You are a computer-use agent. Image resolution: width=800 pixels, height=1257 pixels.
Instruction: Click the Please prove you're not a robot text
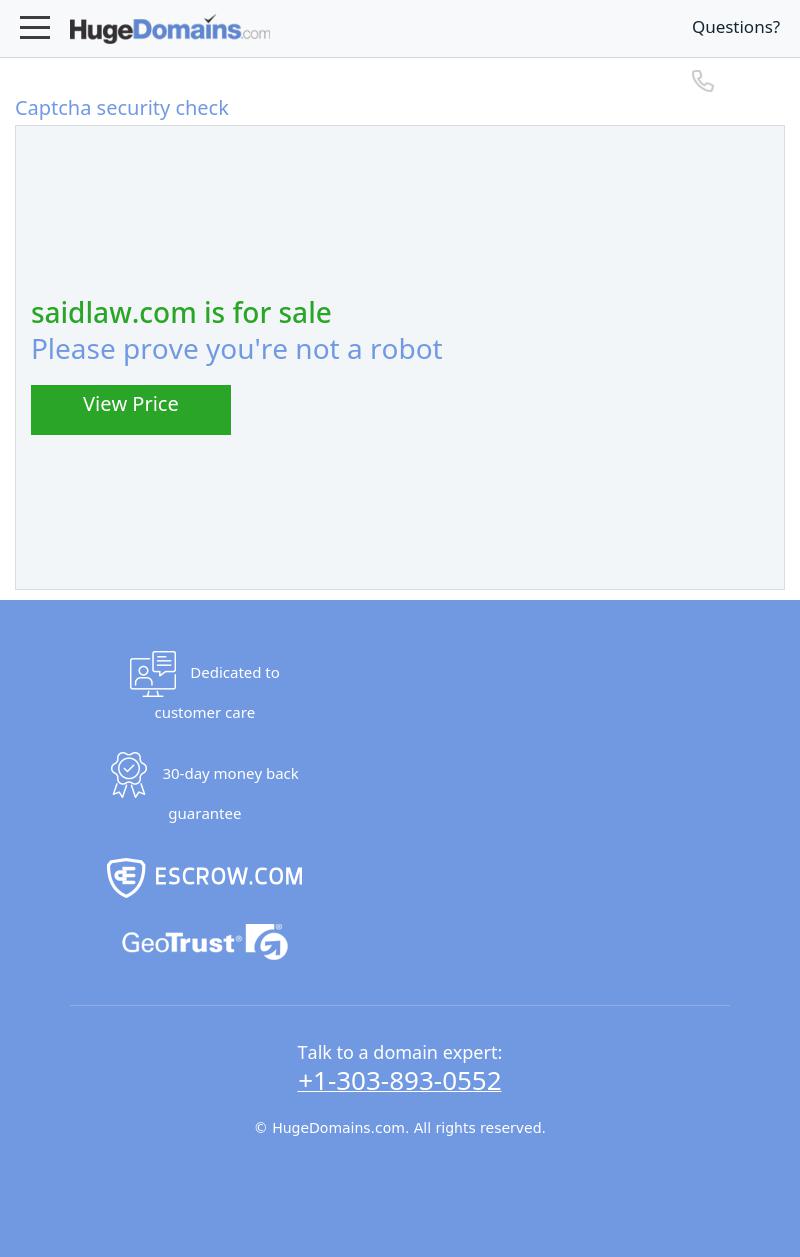point(237,349)
